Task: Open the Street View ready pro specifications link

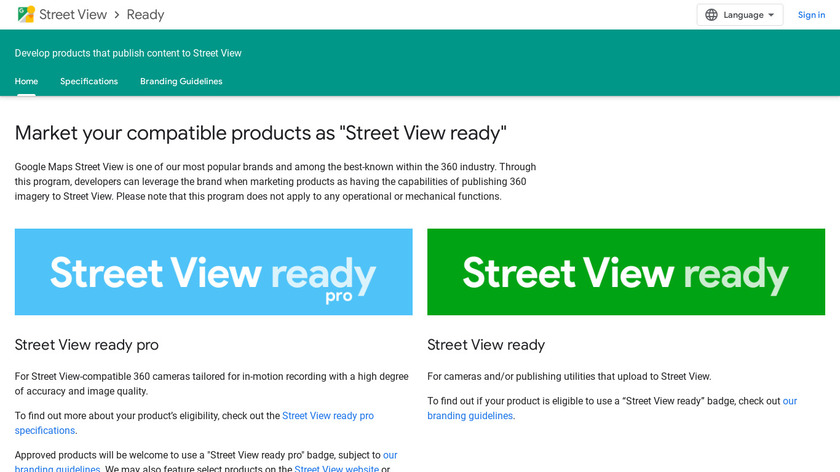Action: [x=328, y=416]
